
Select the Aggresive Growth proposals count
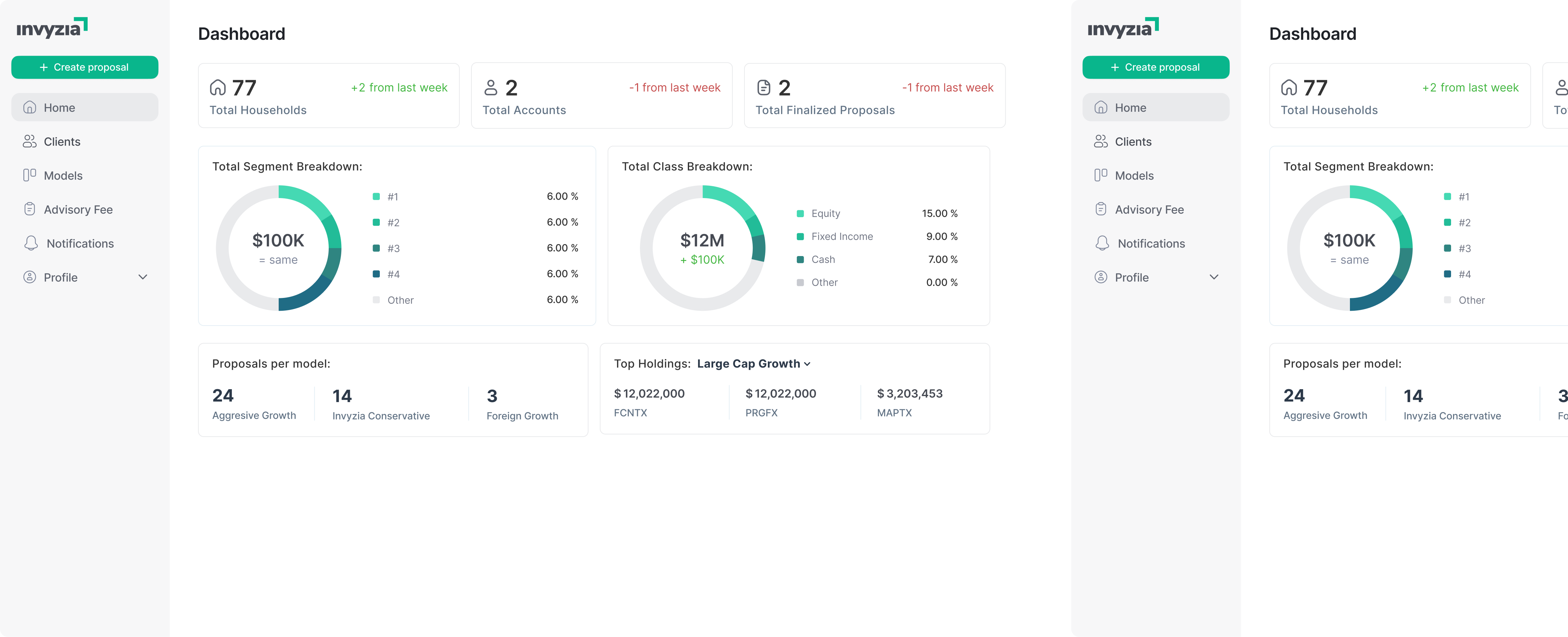coord(223,396)
